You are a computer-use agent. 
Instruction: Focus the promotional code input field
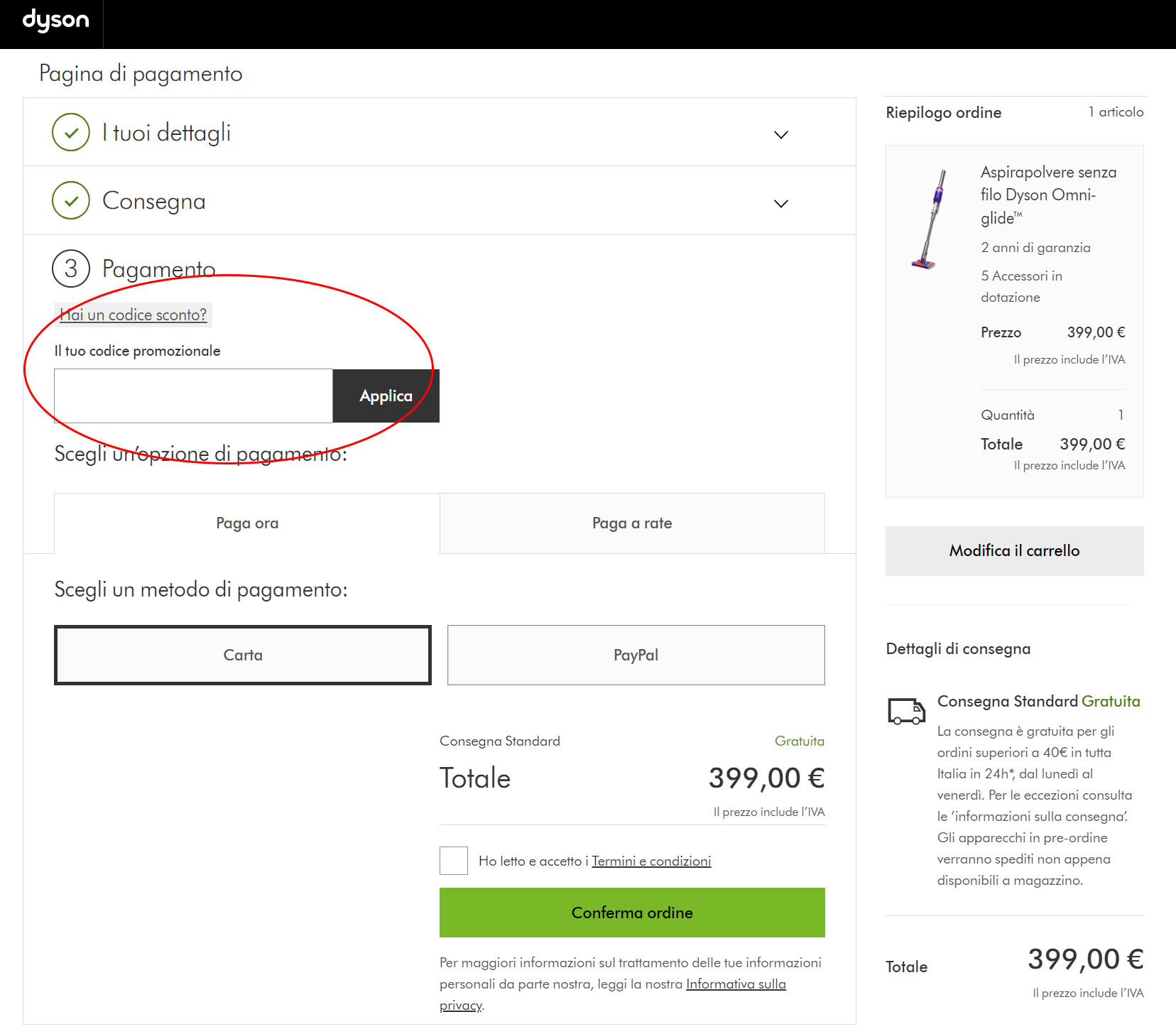coord(193,396)
